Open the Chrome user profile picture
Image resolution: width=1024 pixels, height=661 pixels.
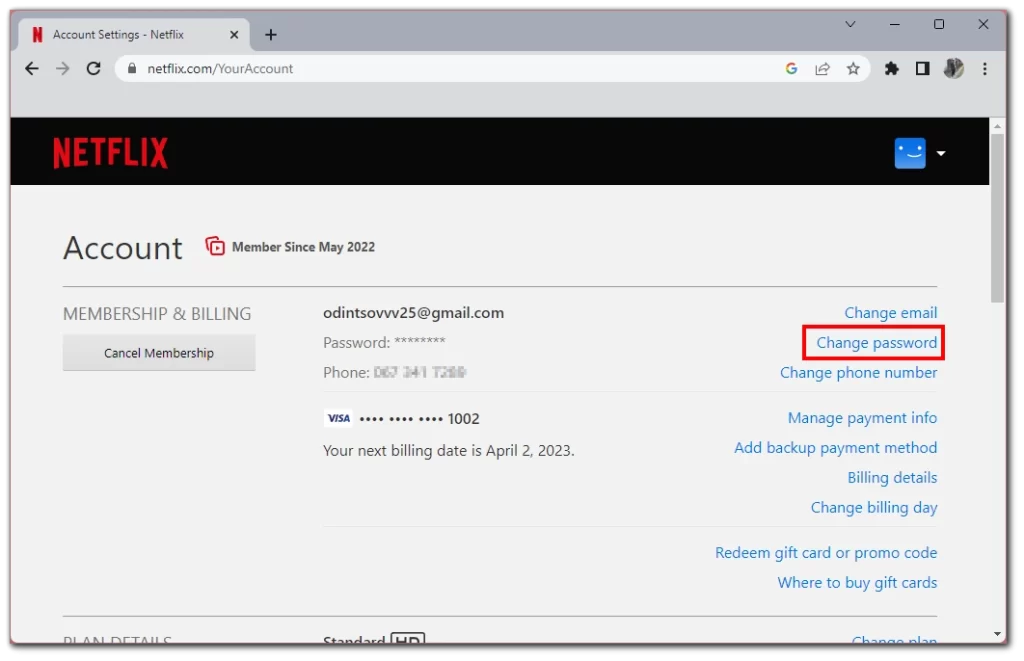953,69
